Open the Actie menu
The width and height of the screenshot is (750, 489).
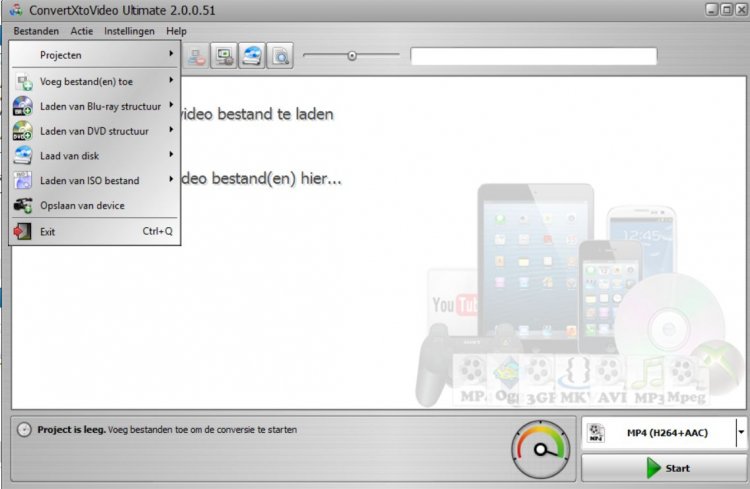tap(82, 31)
